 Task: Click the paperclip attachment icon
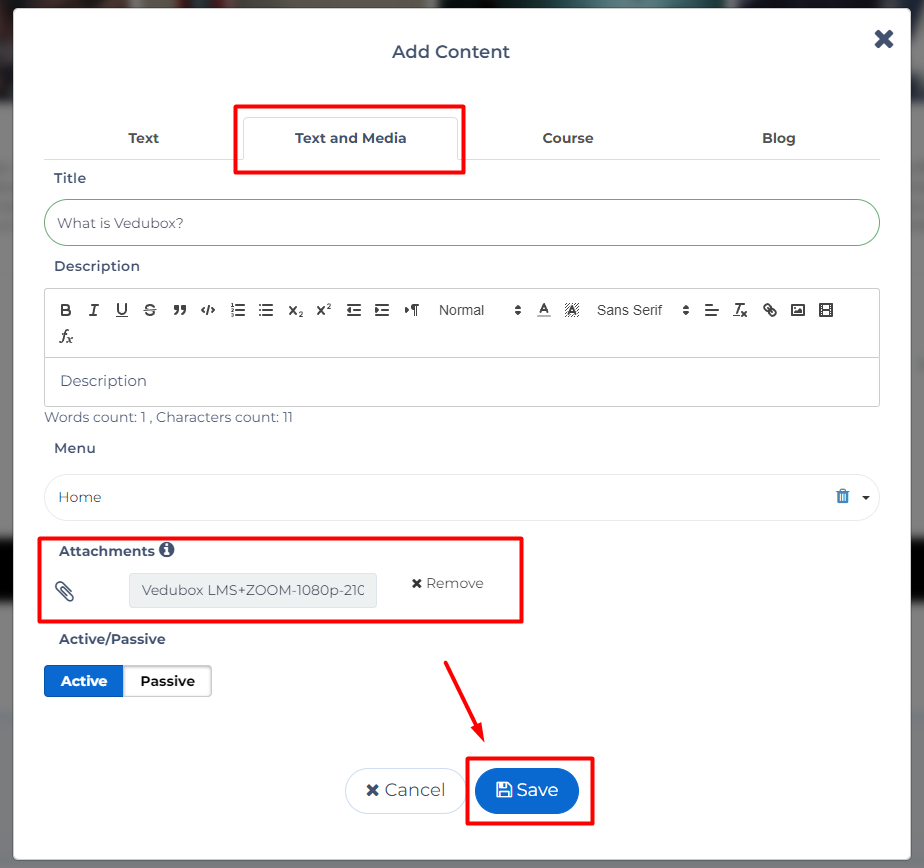(65, 591)
